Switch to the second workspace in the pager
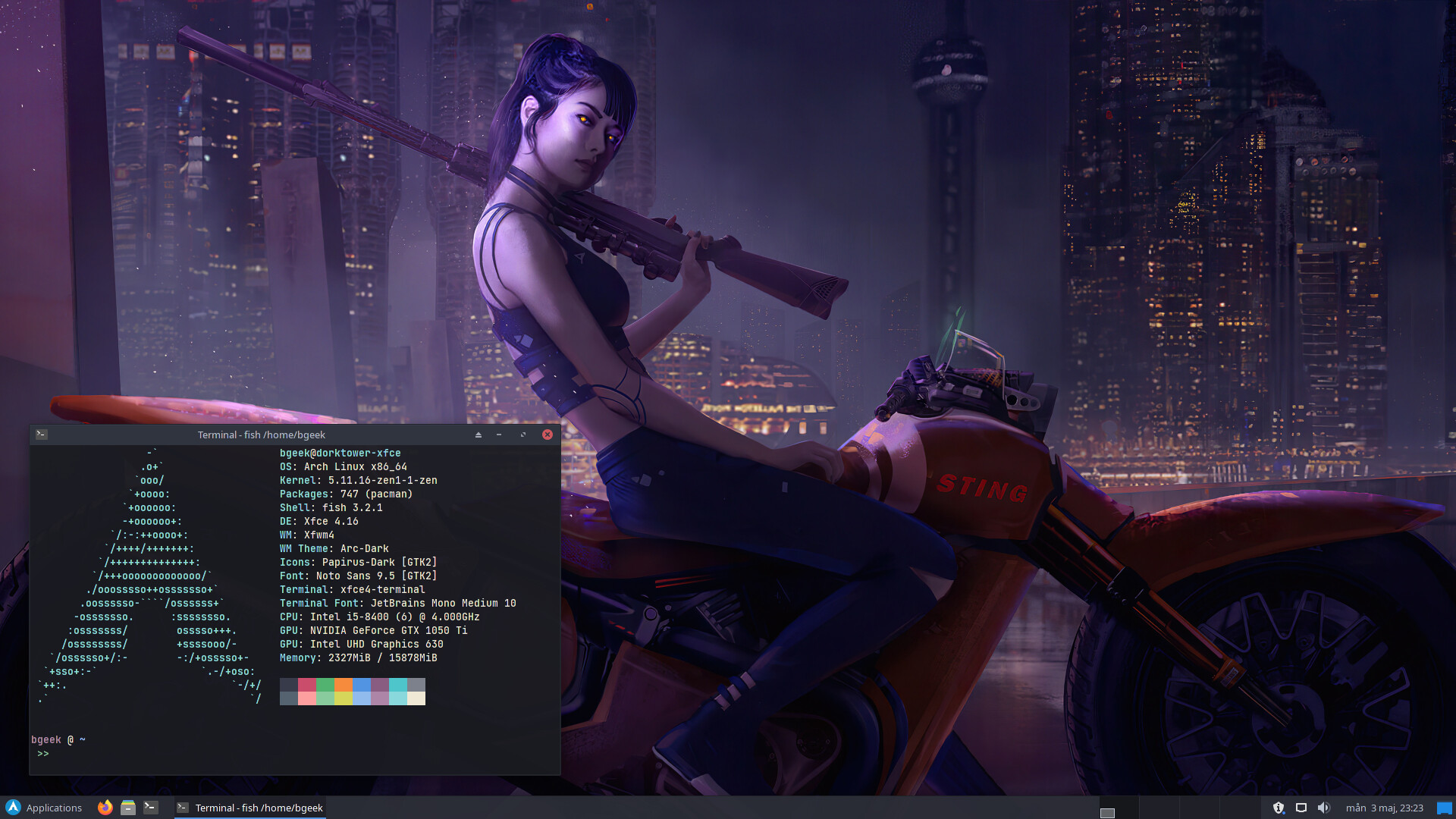1456x819 pixels. pos(1158,808)
